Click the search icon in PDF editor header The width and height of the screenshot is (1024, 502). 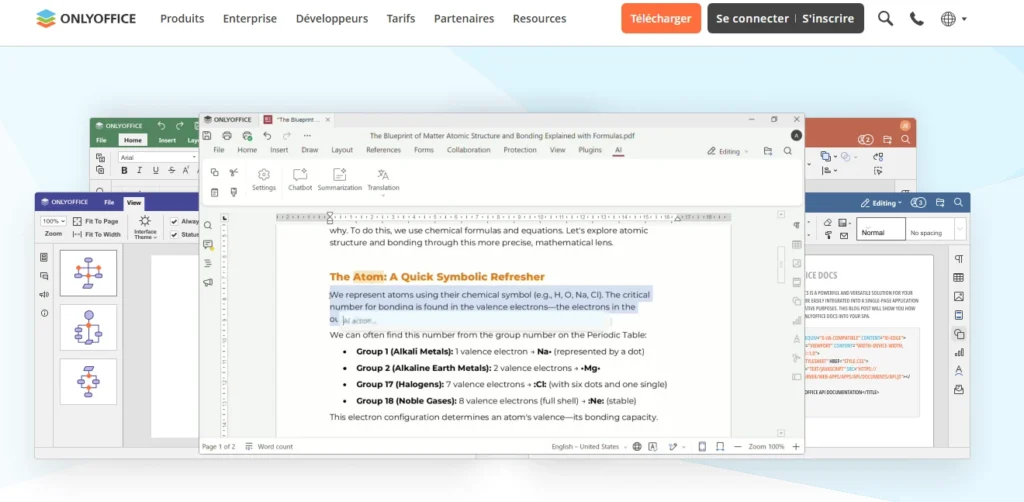pos(788,151)
